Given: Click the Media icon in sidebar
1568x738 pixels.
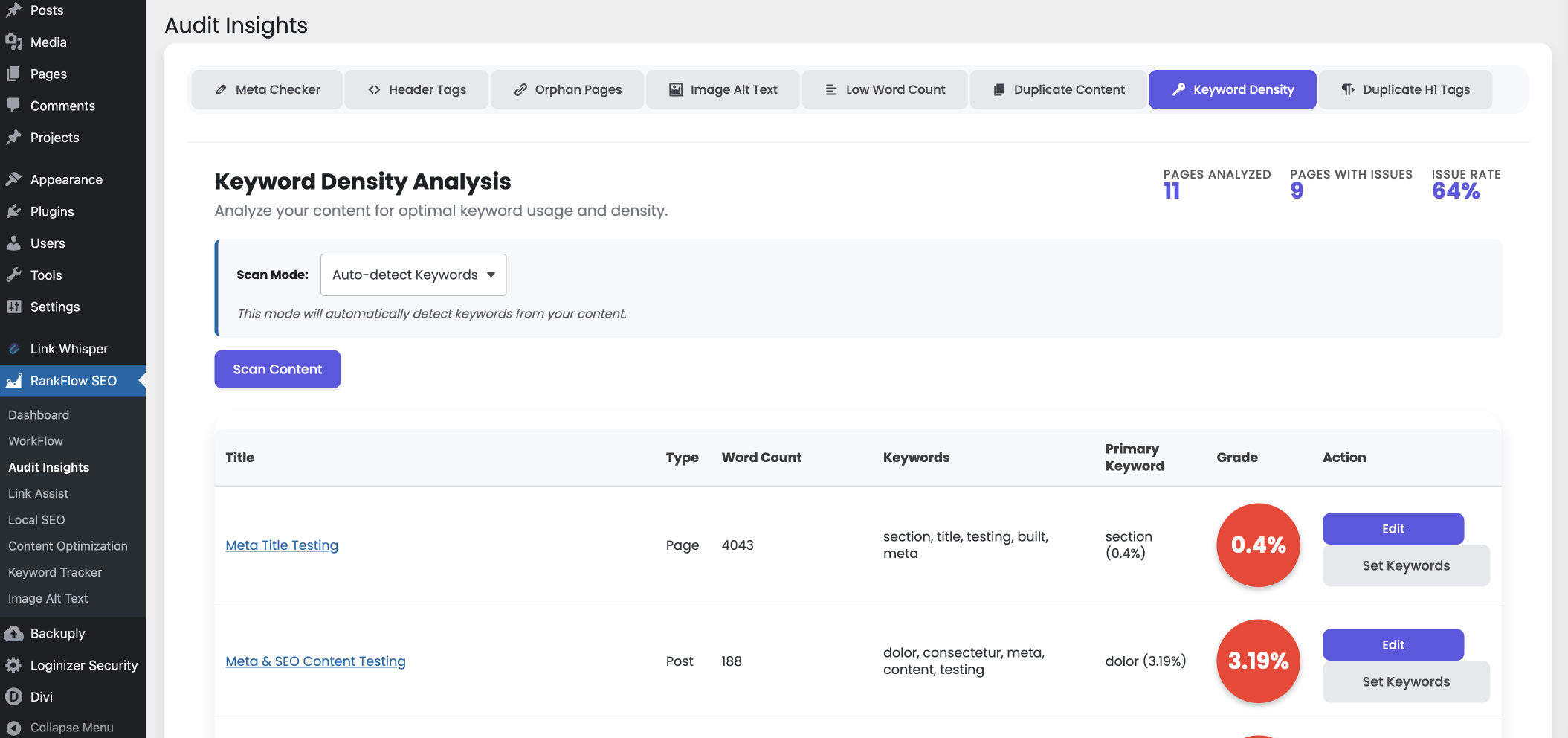Looking at the screenshot, I should pos(13,42).
